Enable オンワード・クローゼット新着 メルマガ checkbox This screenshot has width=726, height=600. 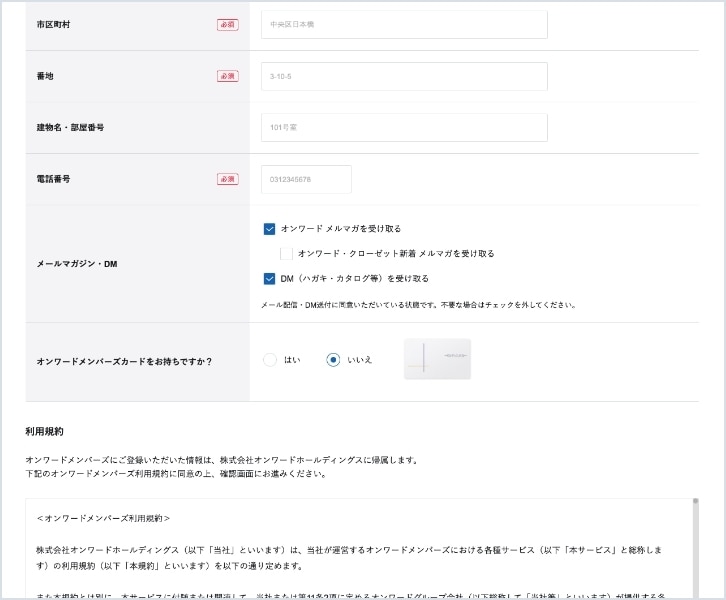point(286,254)
